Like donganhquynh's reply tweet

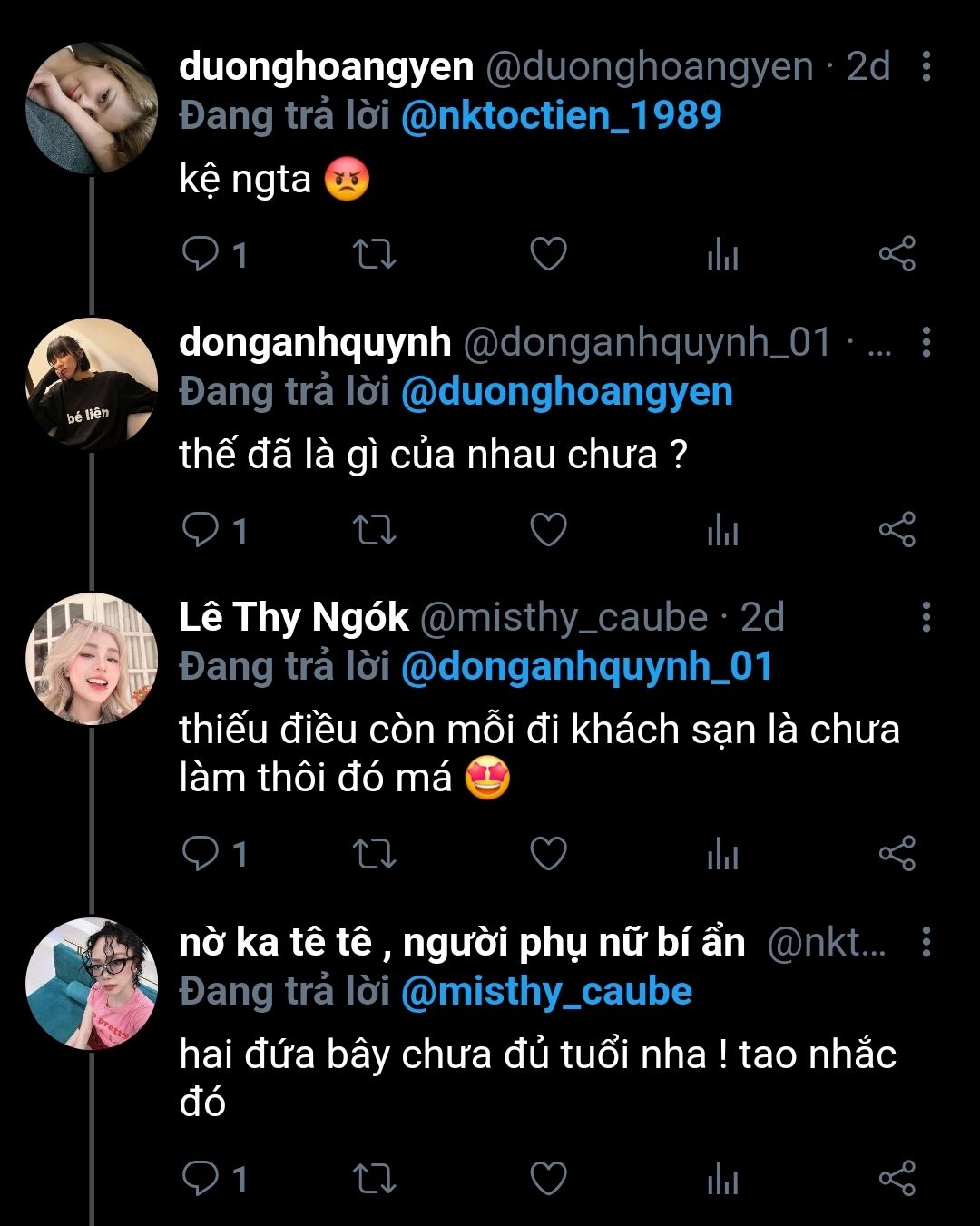click(x=548, y=530)
